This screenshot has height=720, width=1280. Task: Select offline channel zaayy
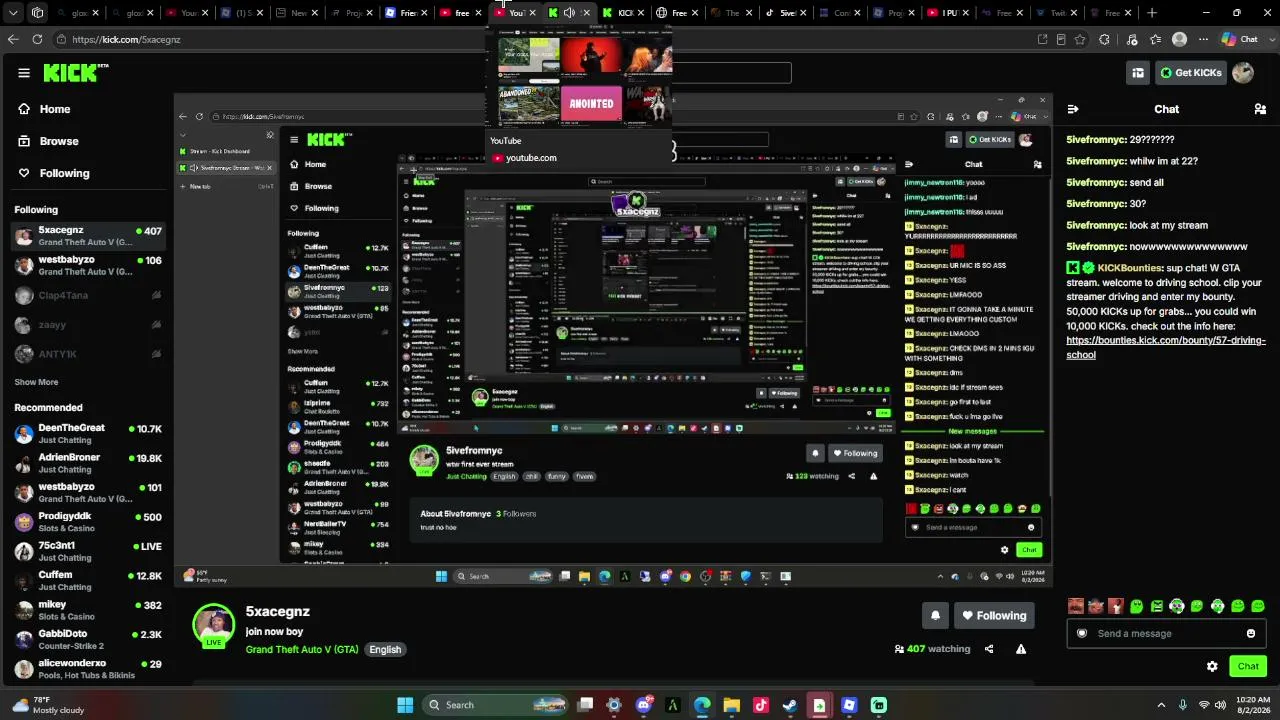point(87,324)
